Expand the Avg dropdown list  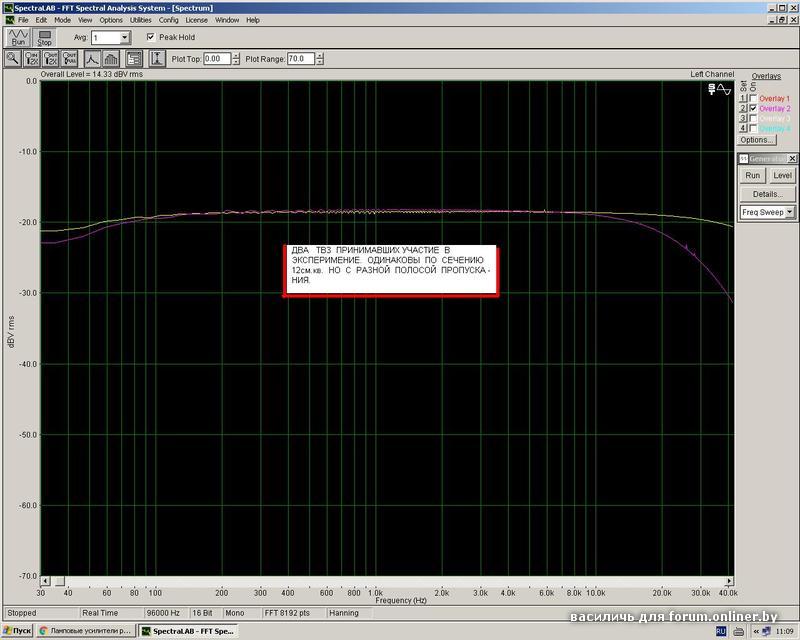[124, 37]
